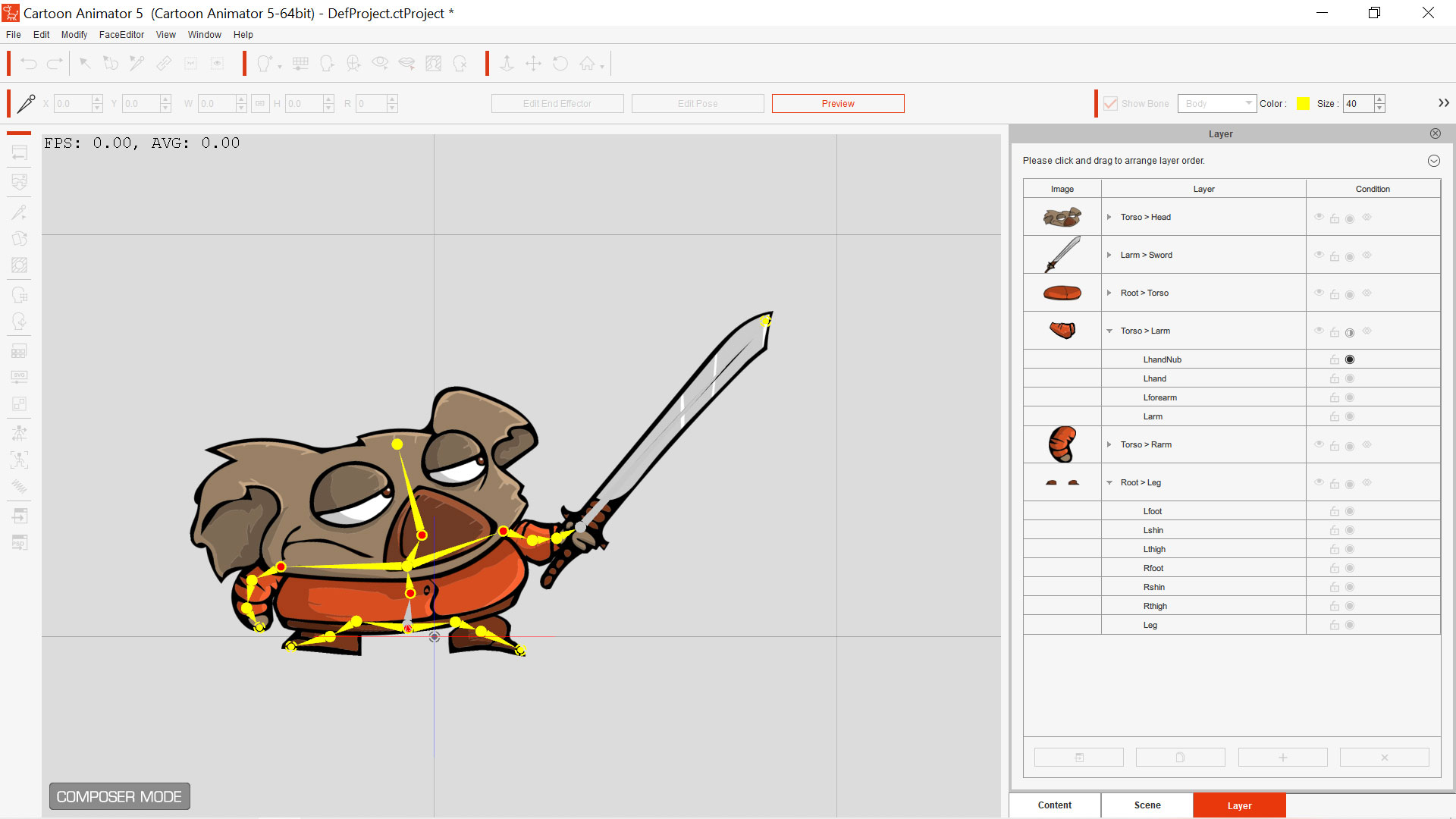Open the lips editor icon
Screen dimensions: 1456x819
(406, 64)
